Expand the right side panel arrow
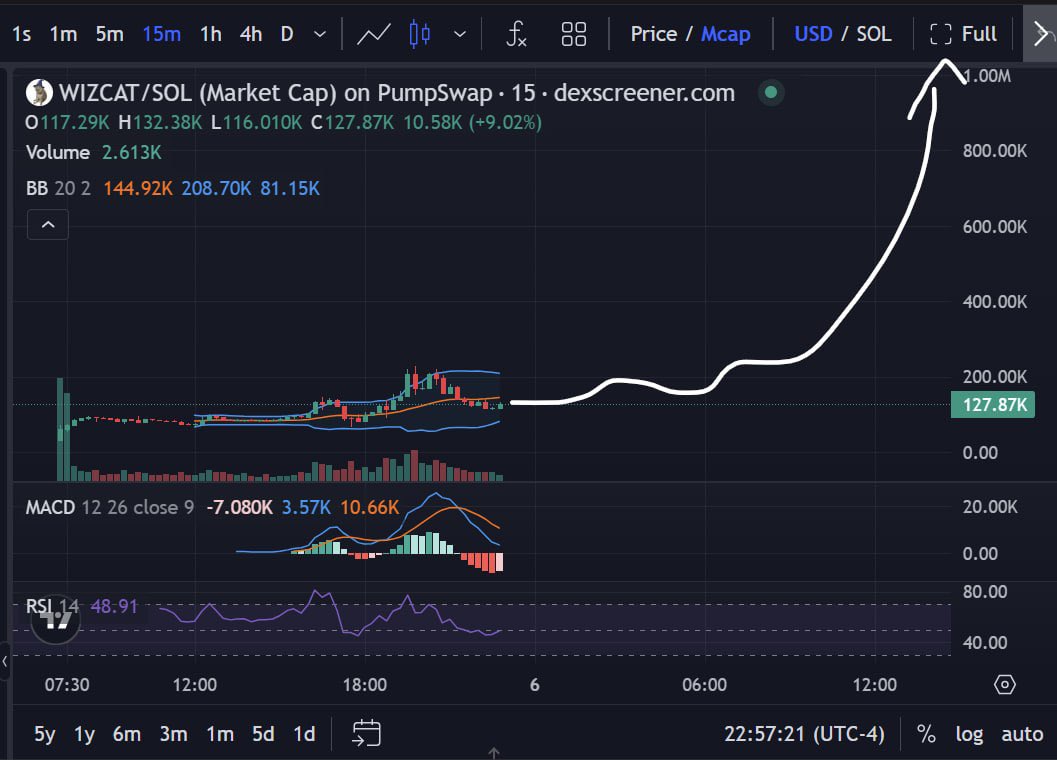The image size is (1057, 760). click(x=1040, y=34)
